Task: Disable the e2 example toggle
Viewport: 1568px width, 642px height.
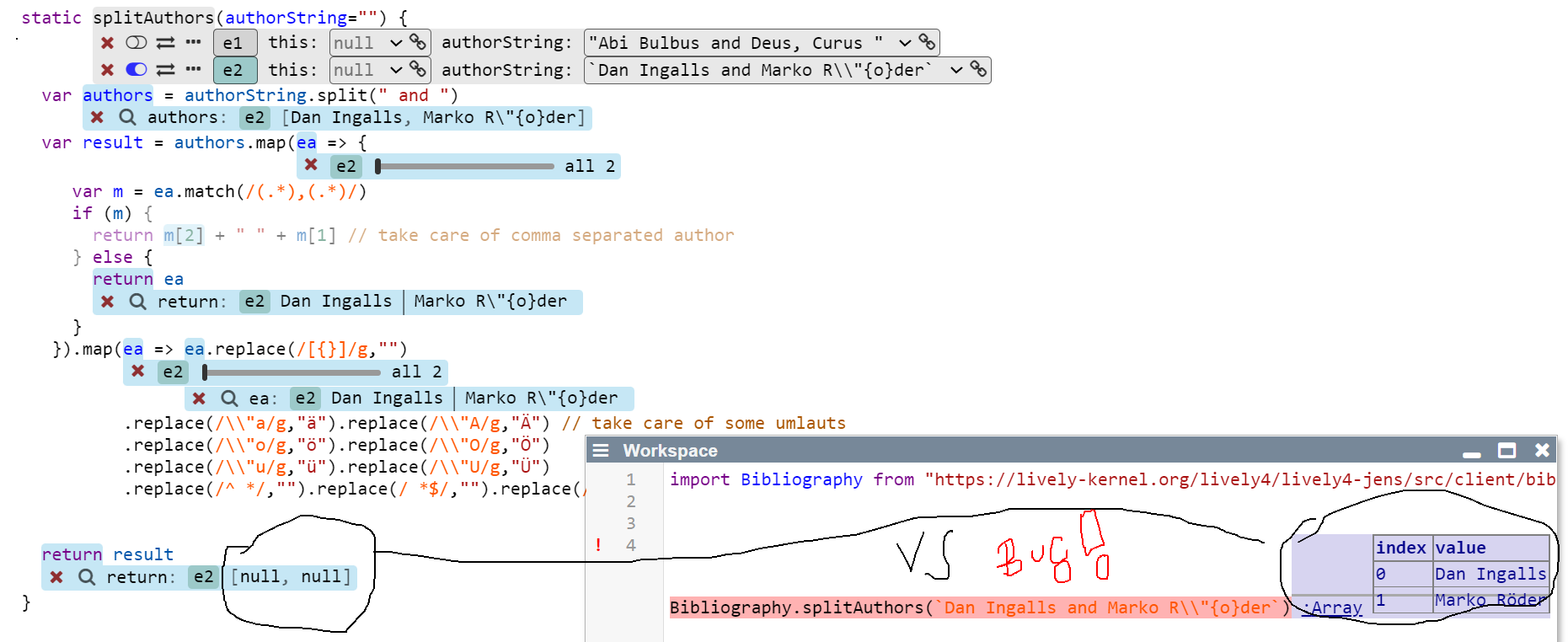Action: pos(136,70)
